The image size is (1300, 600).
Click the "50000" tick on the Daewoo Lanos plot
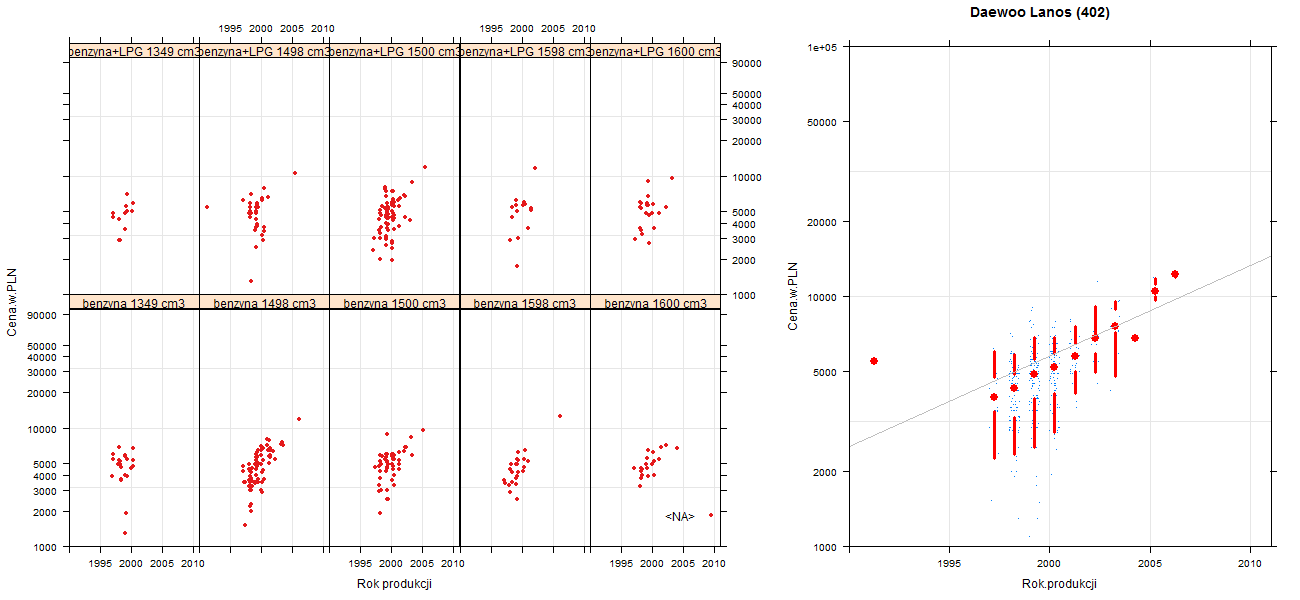pyautogui.click(x=823, y=122)
